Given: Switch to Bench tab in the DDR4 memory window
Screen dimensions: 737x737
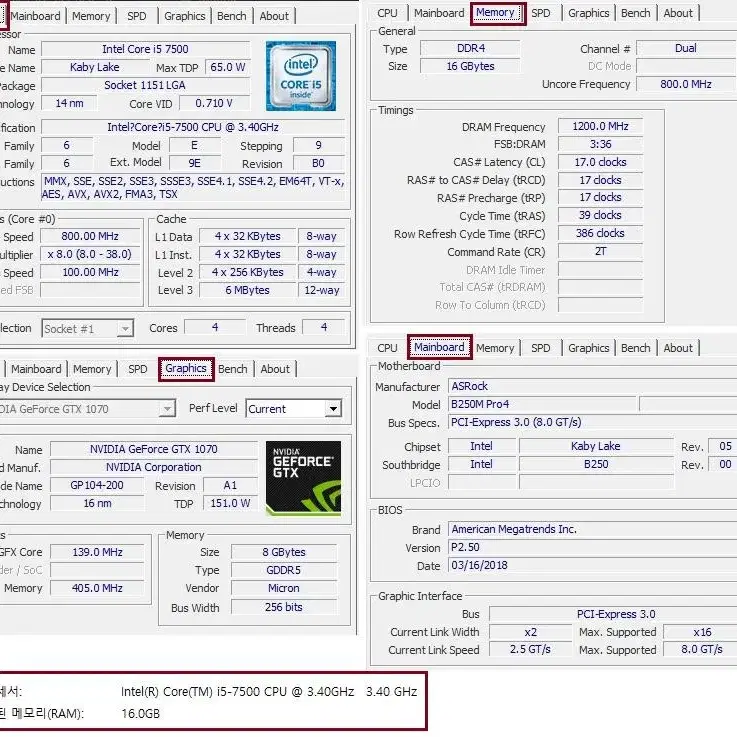Looking at the screenshot, I should click(x=635, y=13).
